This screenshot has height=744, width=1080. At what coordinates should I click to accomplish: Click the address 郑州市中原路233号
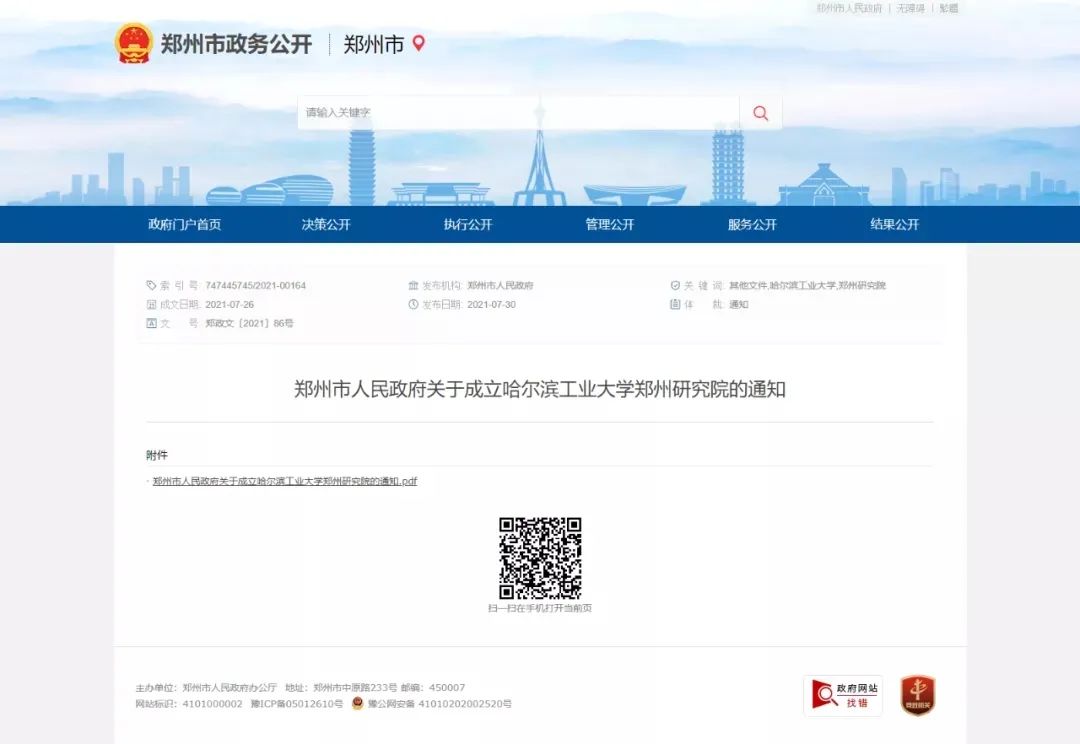pos(355,688)
